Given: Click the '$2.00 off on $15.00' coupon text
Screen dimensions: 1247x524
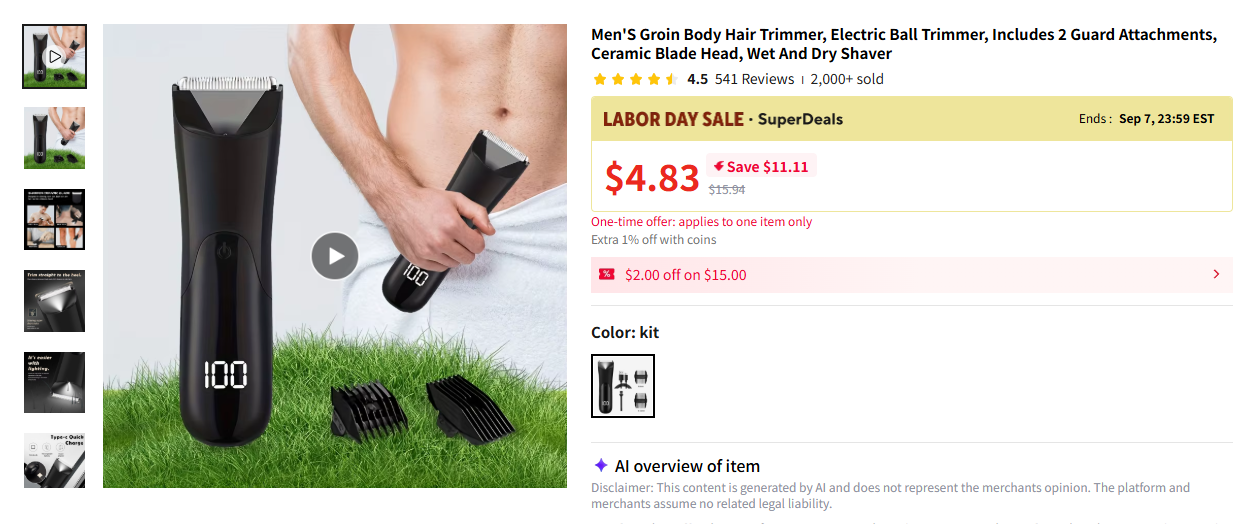Looking at the screenshot, I should coord(686,275).
